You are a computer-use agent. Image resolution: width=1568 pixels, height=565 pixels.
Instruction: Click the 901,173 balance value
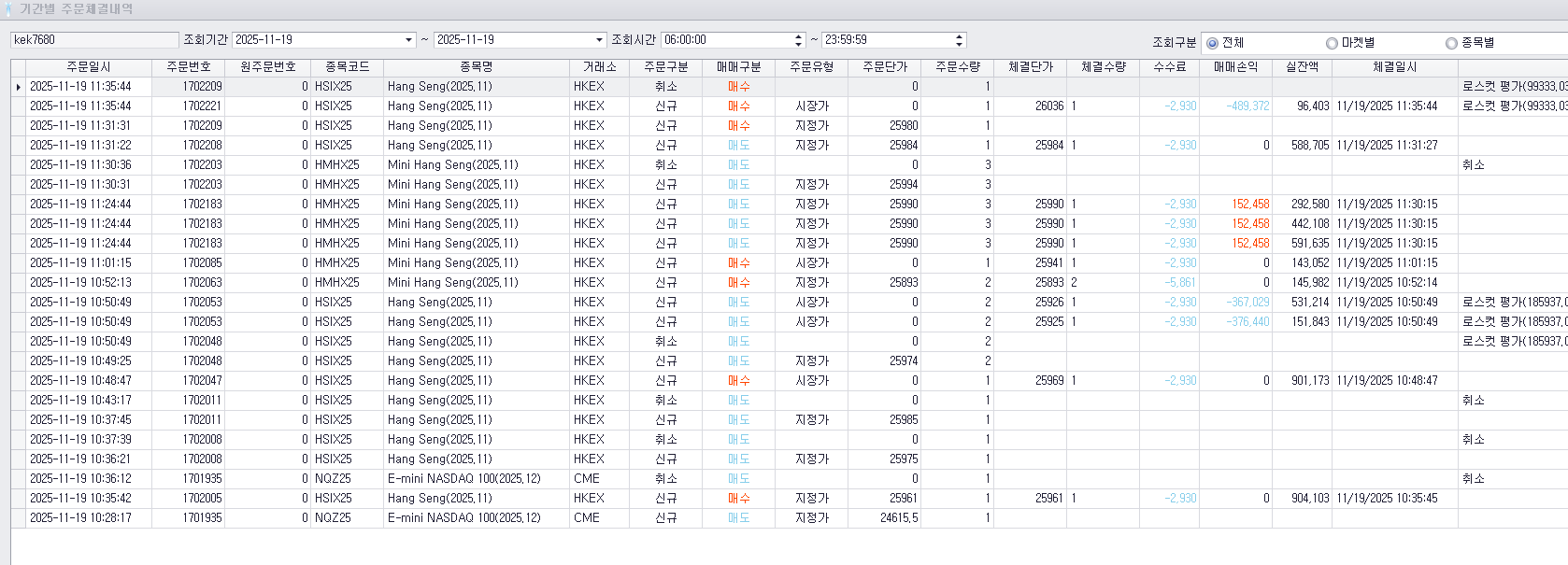click(1310, 380)
